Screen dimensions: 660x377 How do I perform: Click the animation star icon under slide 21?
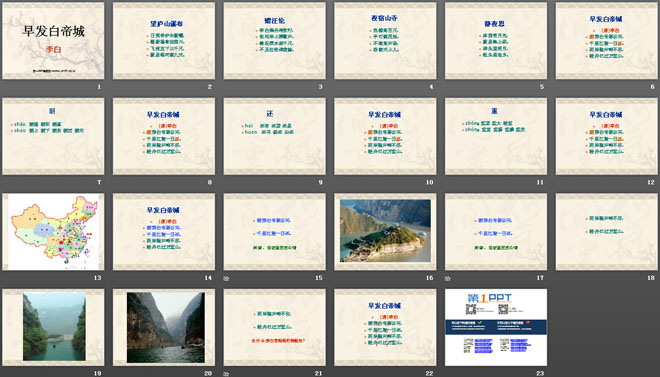(226, 374)
